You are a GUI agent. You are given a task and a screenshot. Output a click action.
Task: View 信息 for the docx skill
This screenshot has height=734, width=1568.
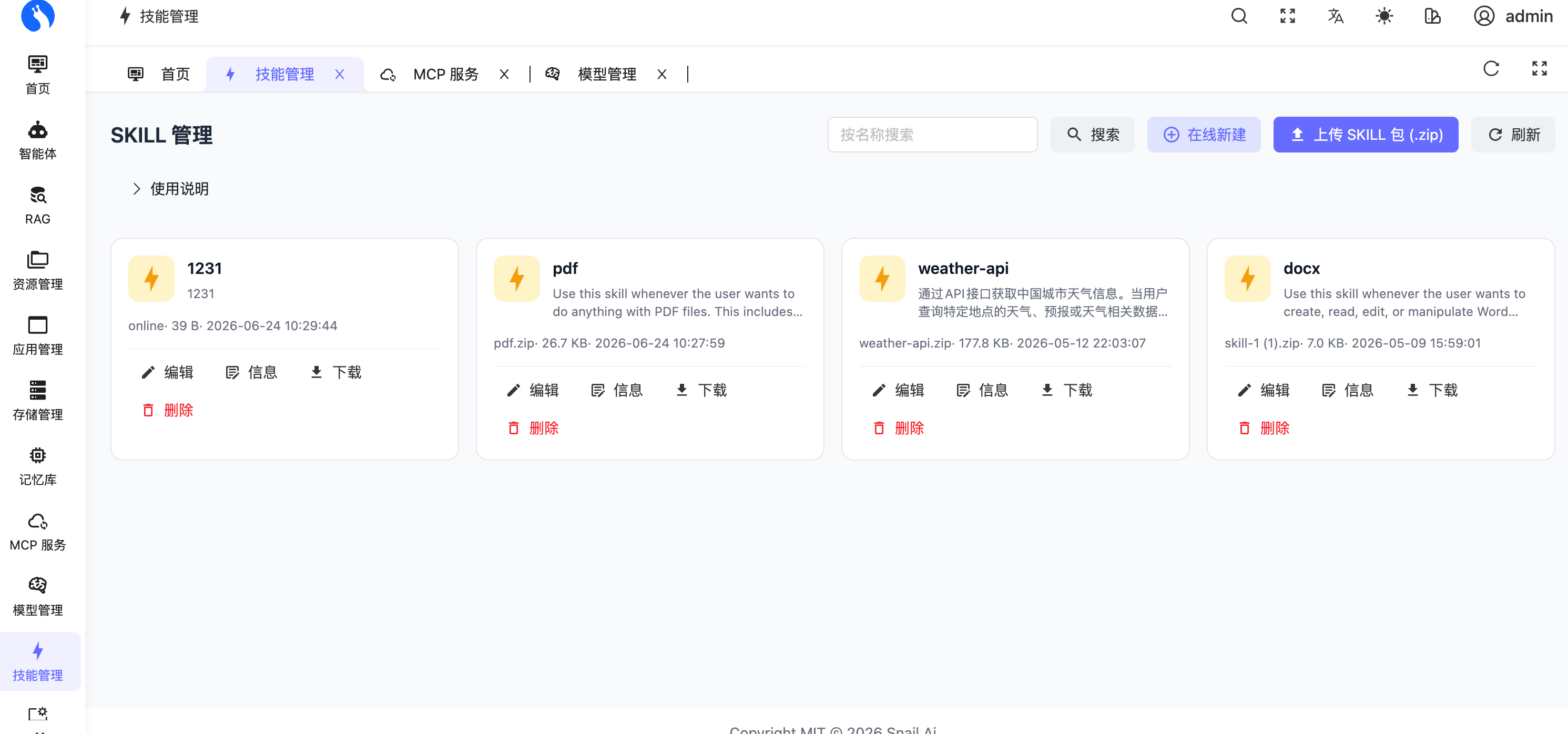[x=1347, y=390]
